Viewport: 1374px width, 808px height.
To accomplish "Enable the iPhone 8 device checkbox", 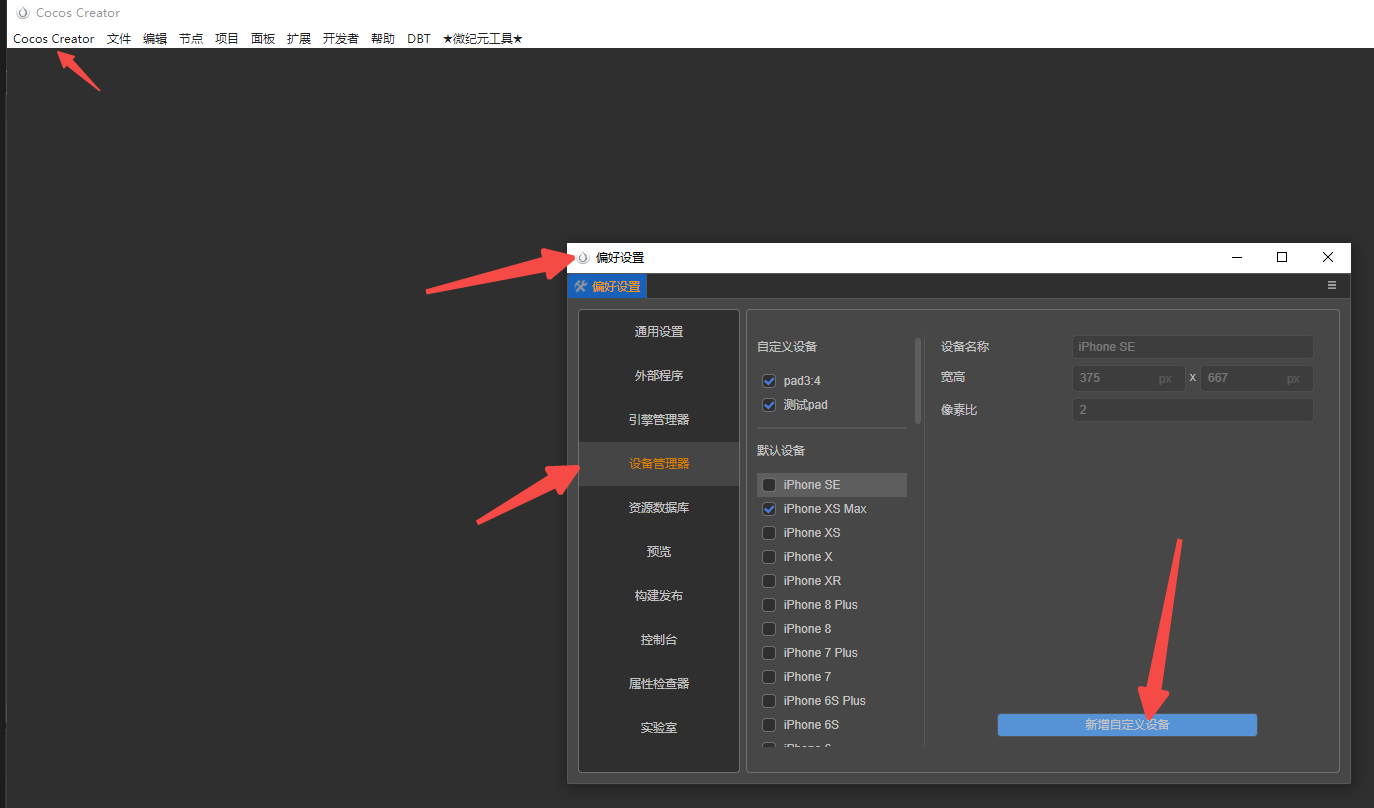I will tap(769, 629).
